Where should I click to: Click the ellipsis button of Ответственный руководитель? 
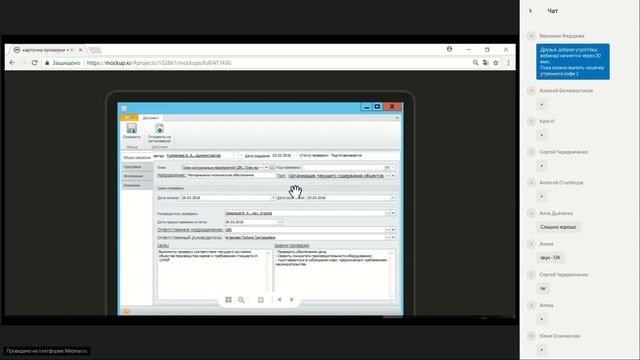tap(388, 238)
